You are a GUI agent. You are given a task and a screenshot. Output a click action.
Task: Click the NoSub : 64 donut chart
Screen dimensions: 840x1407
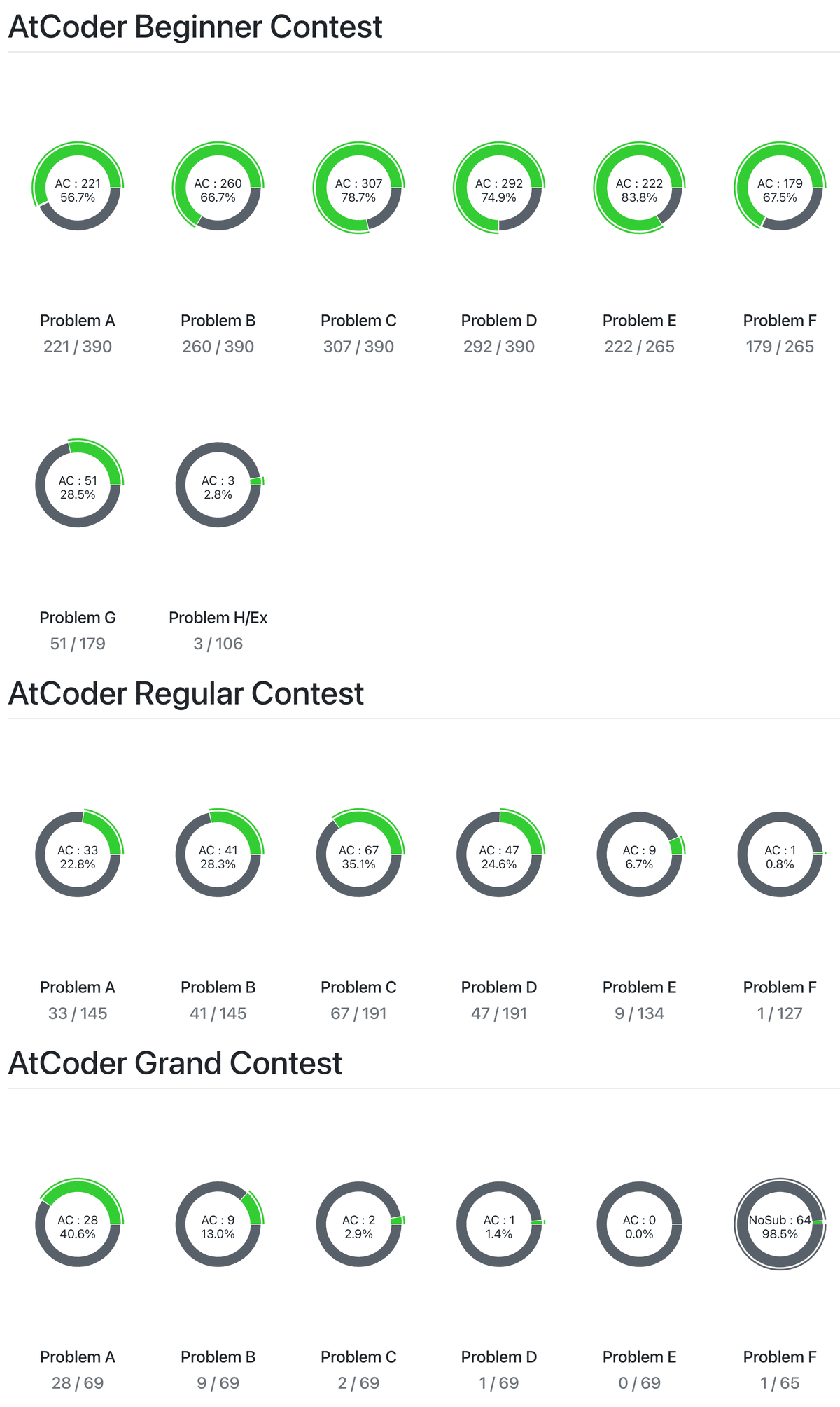pyautogui.click(x=780, y=1224)
